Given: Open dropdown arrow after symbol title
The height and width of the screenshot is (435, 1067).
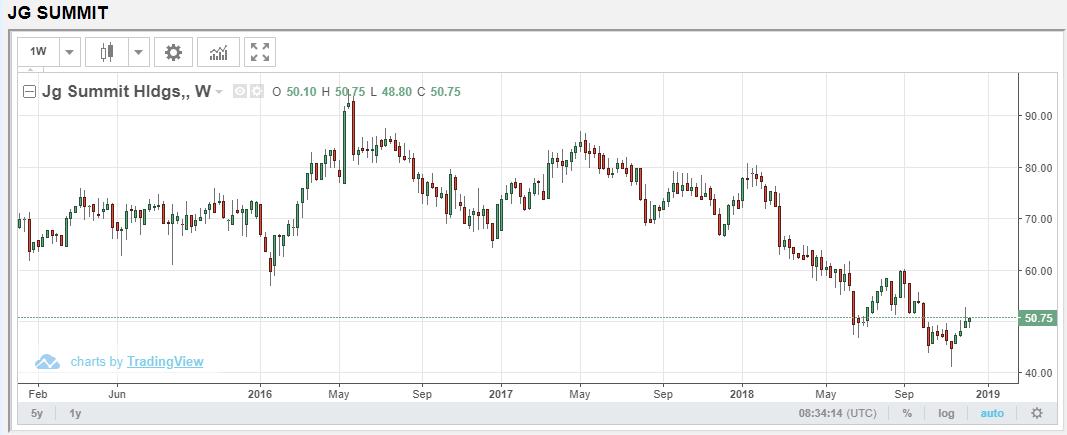Looking at the screenshot, I should tap(219, 92).
